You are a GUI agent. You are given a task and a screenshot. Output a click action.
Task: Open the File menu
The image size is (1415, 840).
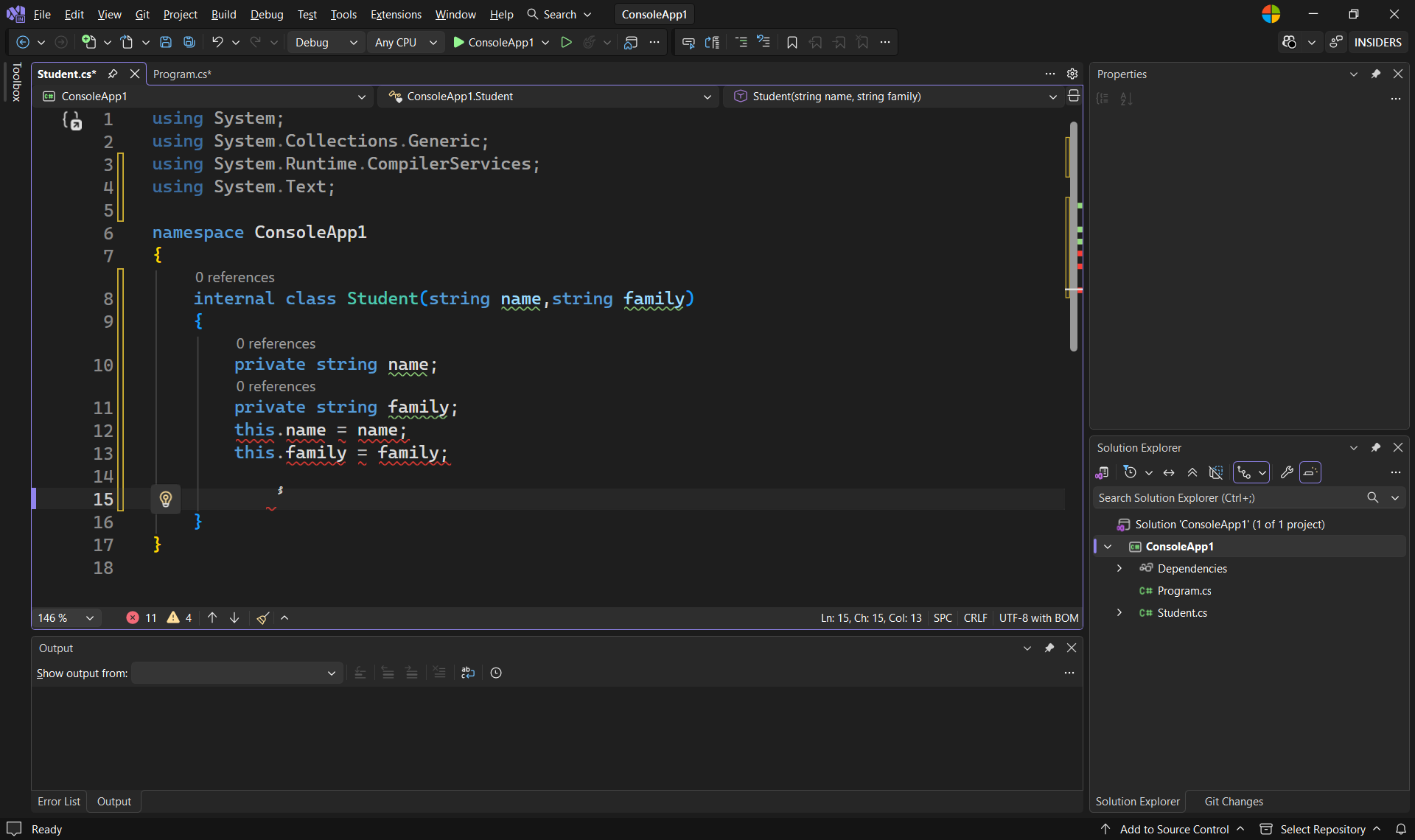(42, 15)
